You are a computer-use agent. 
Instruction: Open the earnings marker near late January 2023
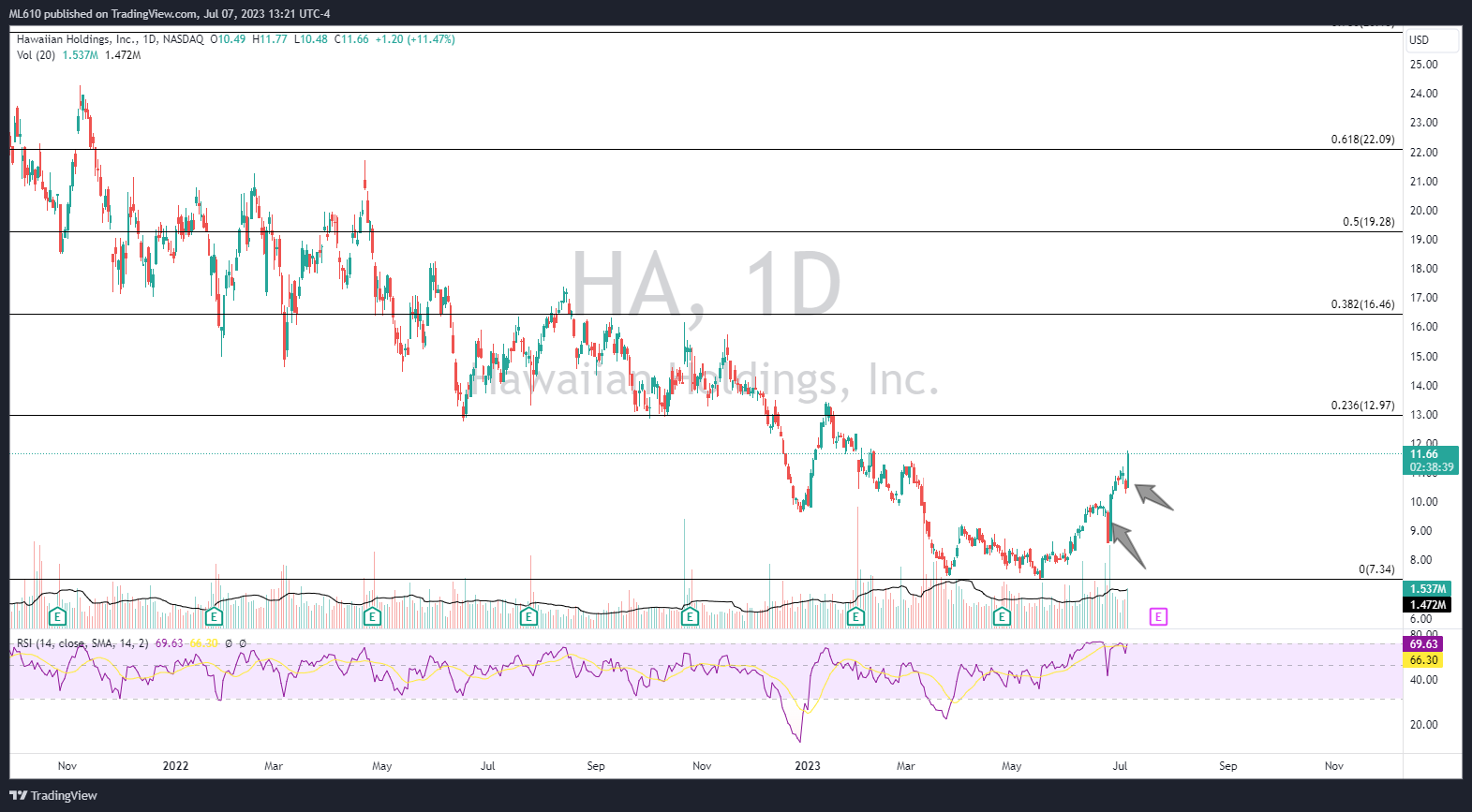(x=855, y=616)
